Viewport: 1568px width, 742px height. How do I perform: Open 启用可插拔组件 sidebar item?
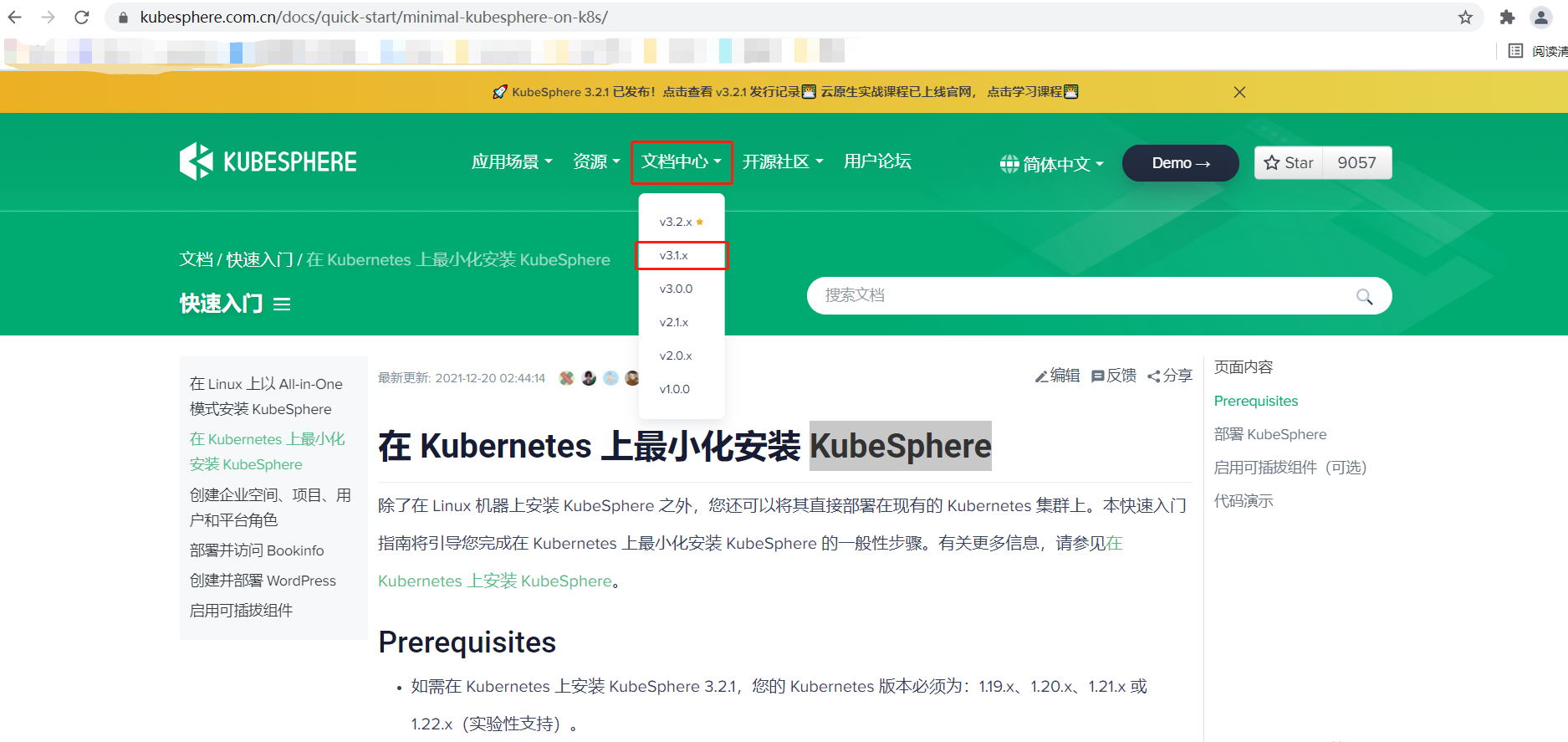[x=241, y=611]
